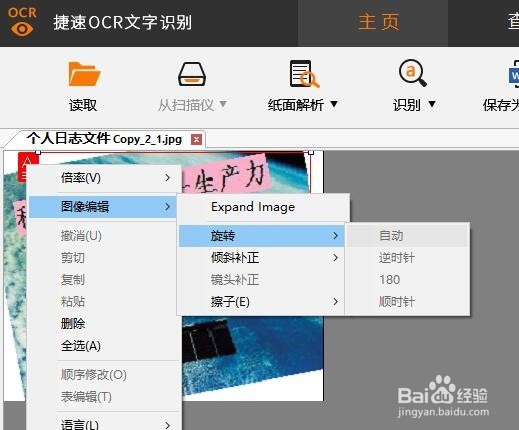Select 180 rotation option
The width and height of the screenshot is (519, 430).
407,280
